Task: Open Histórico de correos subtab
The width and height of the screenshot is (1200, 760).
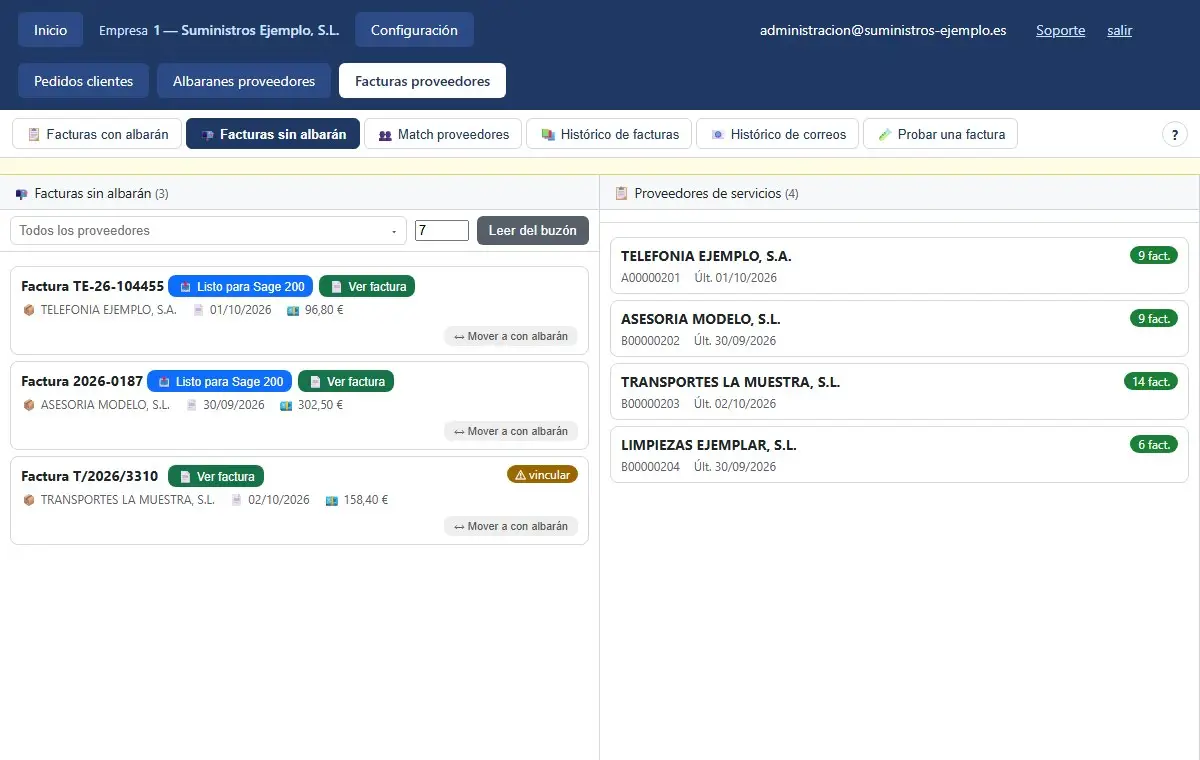Action: (x=777, y=134)
